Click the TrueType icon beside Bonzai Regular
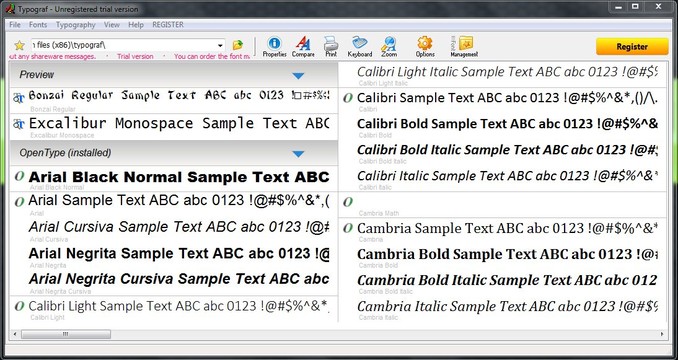Image resolution: width=678 pixels, height=360 pixels. coord(19,98)
